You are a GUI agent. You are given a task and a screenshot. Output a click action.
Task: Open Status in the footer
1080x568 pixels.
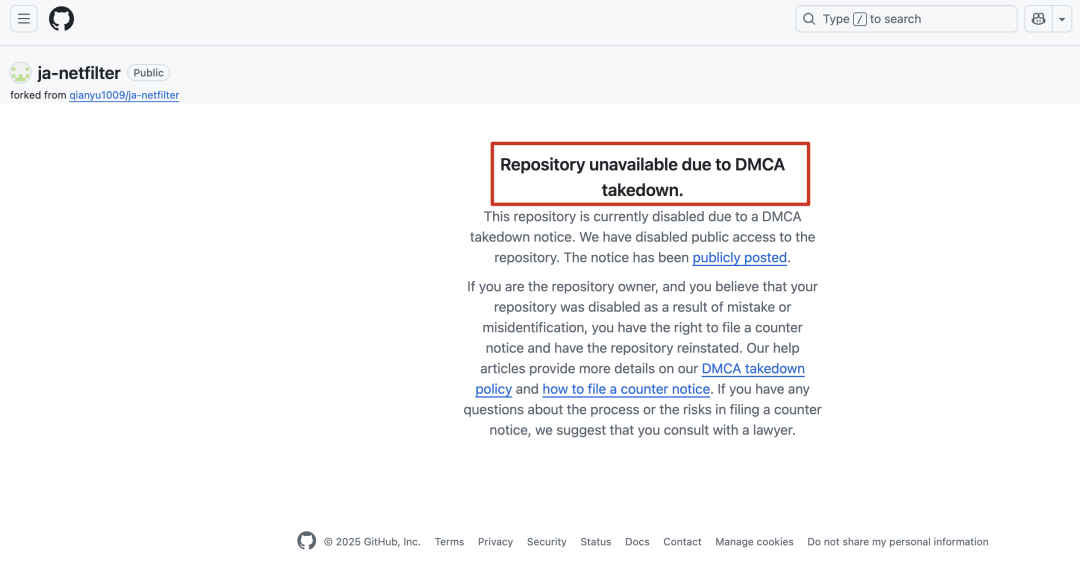pyautogui.click(x=595, y=542)
